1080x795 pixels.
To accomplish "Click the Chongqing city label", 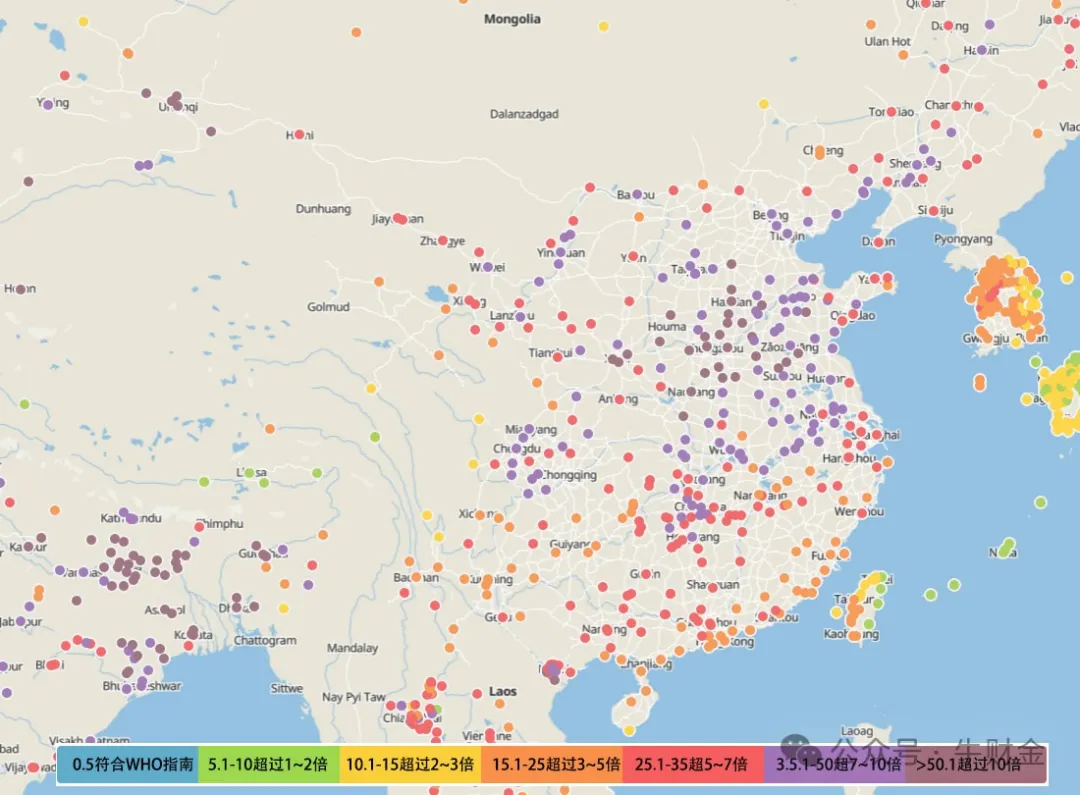I will [x=571, y=475].
